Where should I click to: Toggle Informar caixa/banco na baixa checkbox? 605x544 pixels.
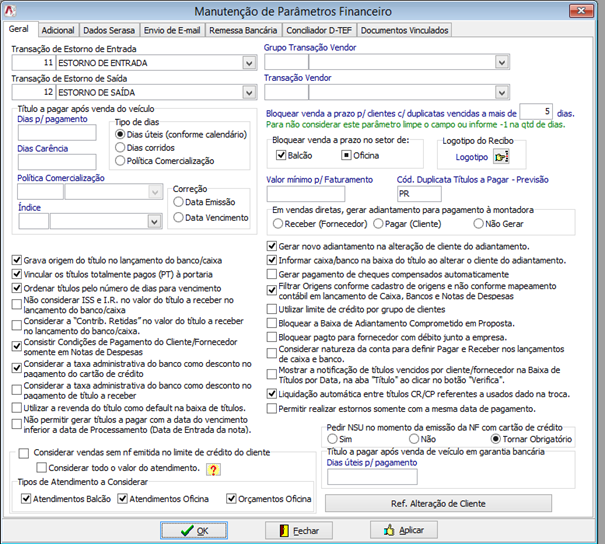(x=272, y=260)
